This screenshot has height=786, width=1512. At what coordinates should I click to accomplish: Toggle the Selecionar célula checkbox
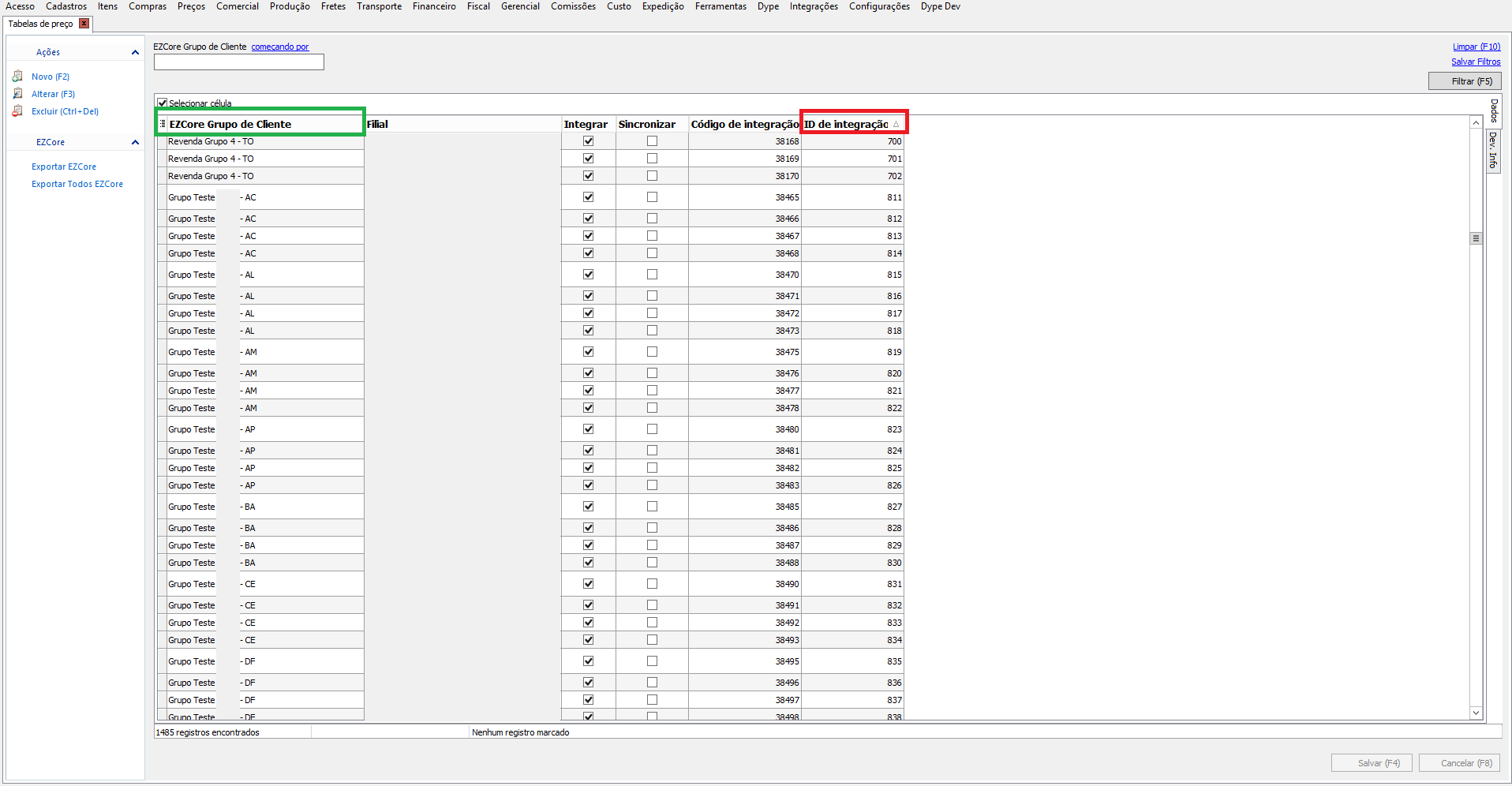pos(163,103)
